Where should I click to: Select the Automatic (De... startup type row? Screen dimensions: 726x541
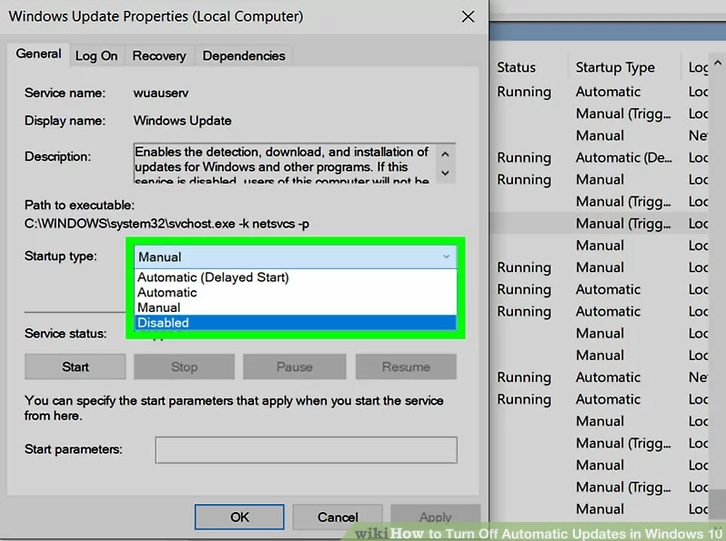622,157
